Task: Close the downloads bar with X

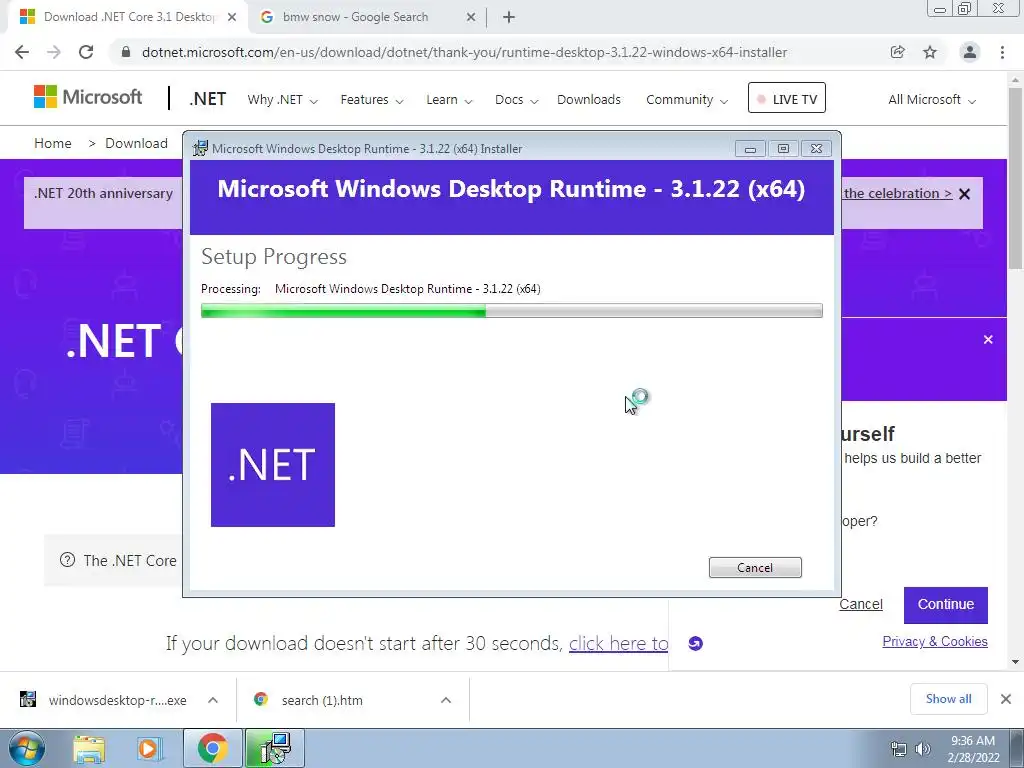Action: coord(1006,699)
